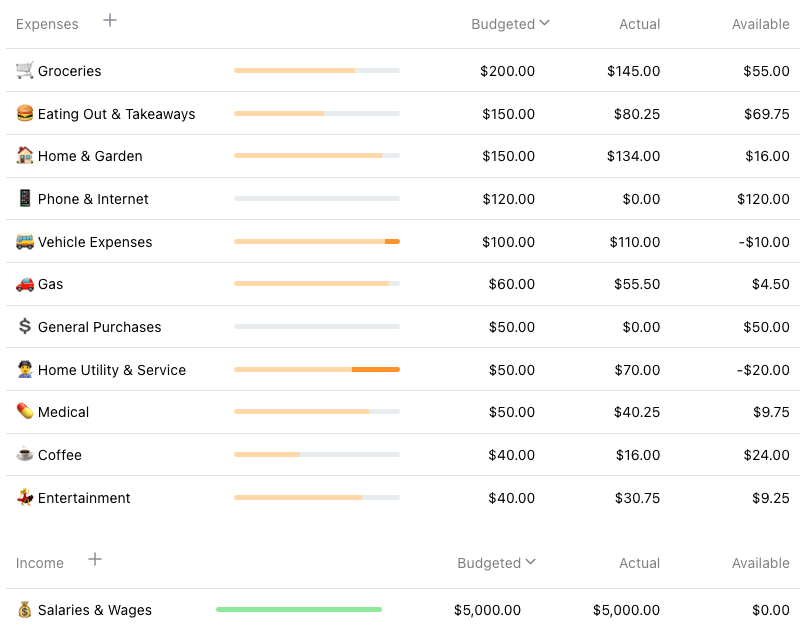Image resolution: width=808 pixels, height=630 pixels.
Task: Click the Entertainment circus tent icon
Action: (23, 498)
